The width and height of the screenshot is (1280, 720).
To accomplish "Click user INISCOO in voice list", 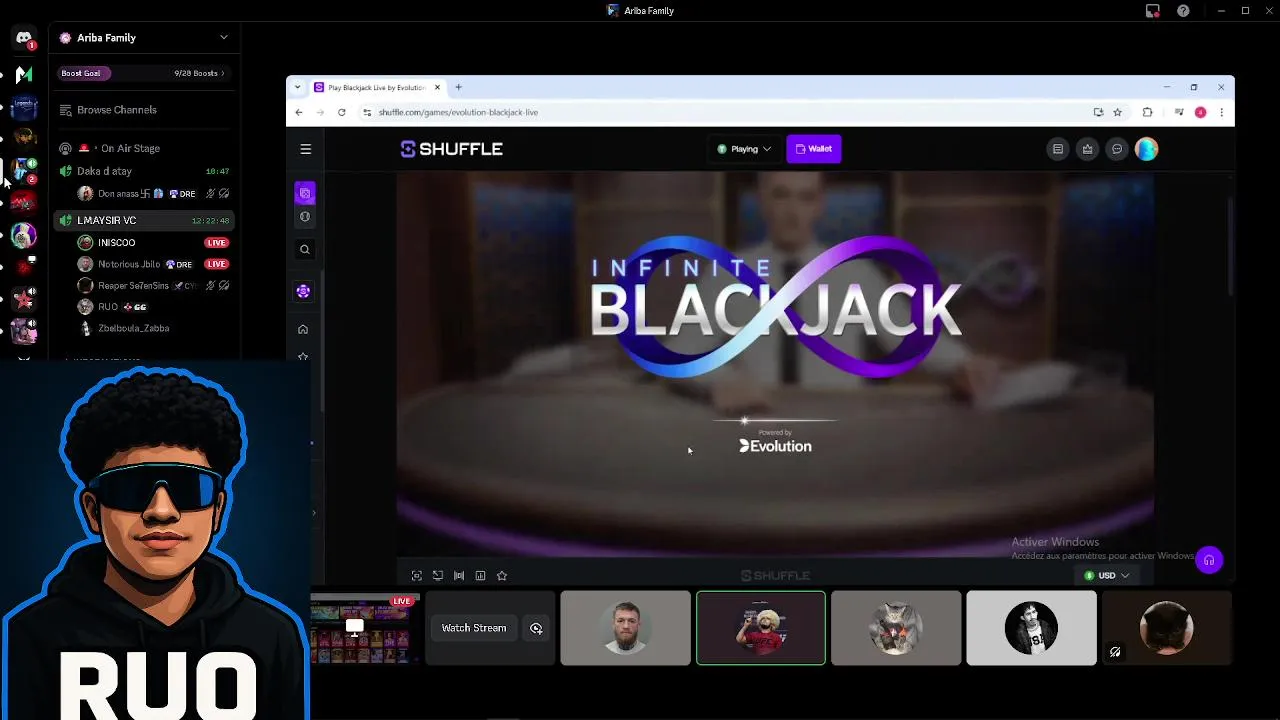I will (153, 242).
